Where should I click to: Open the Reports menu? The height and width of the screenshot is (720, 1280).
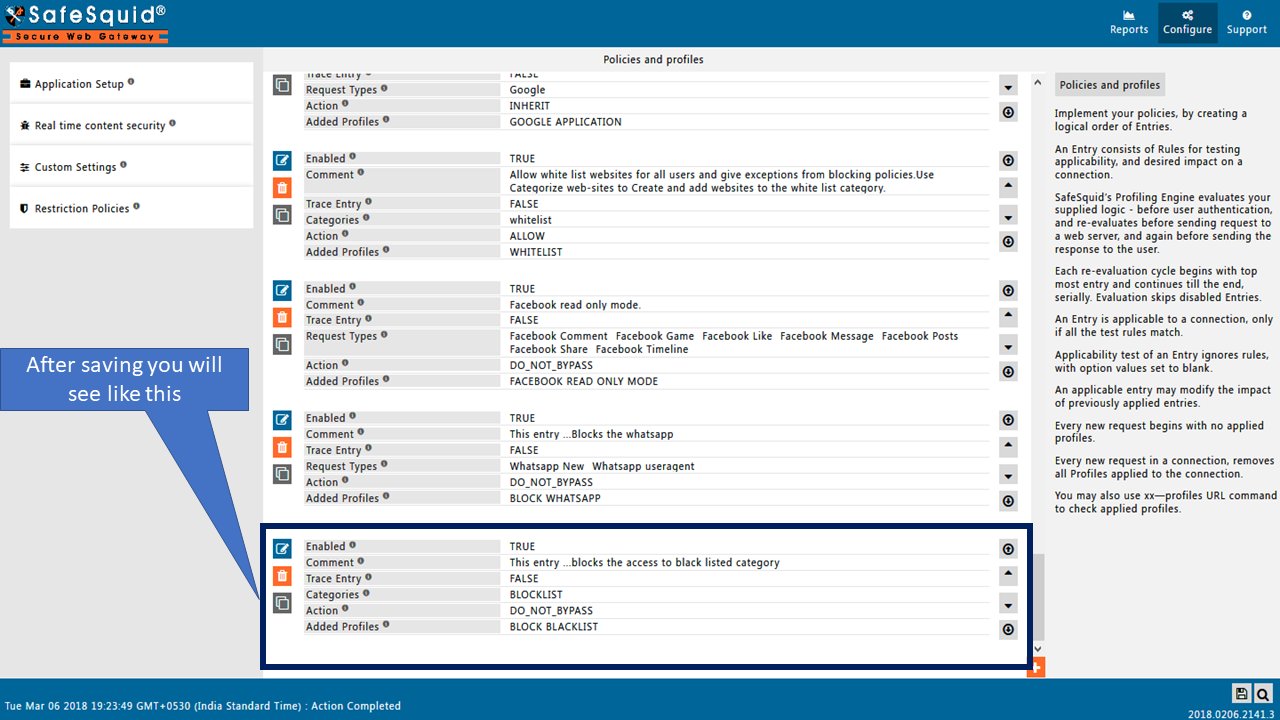click(1129, 23)
